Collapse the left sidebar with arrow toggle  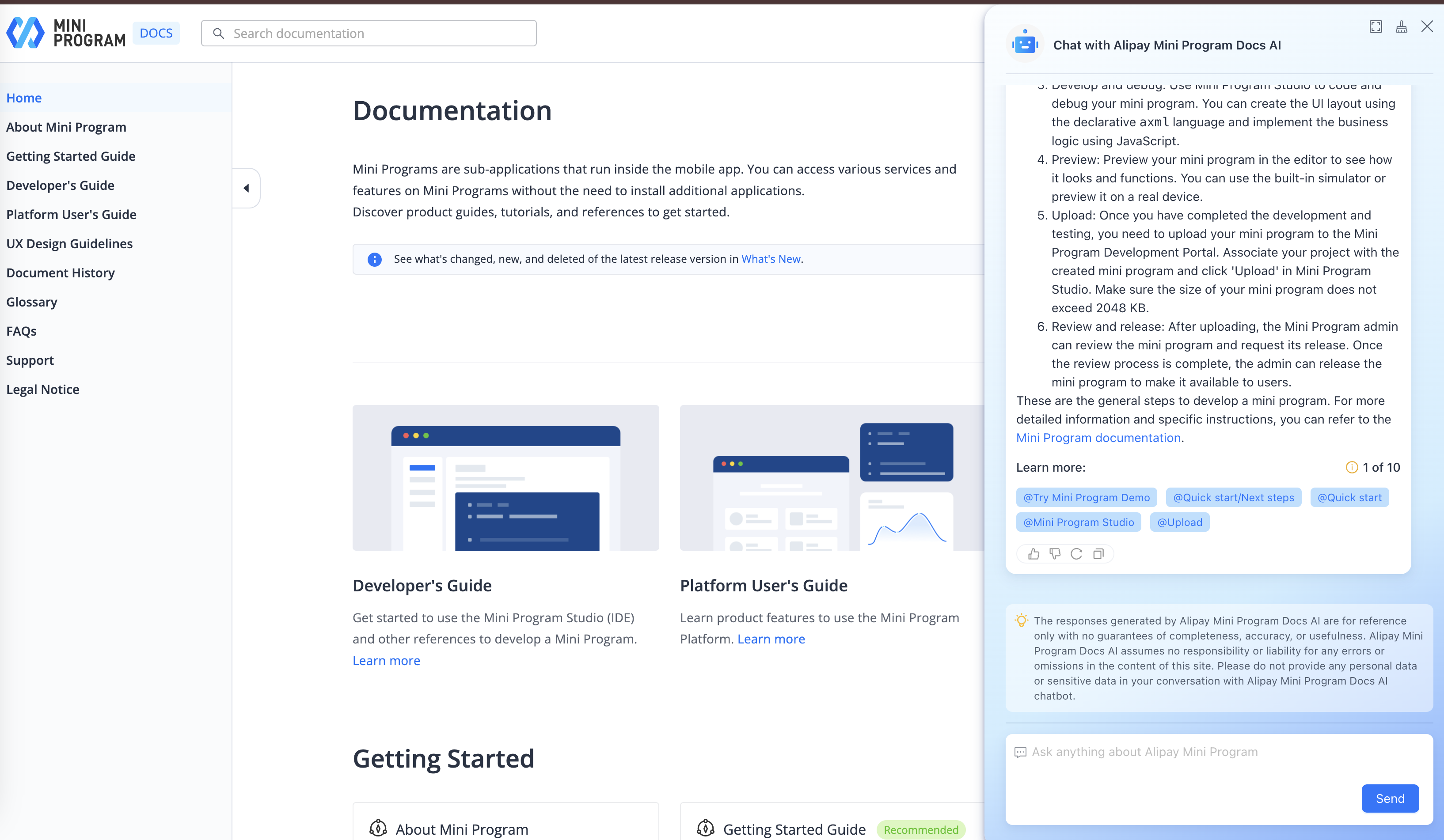coord(247,188)
